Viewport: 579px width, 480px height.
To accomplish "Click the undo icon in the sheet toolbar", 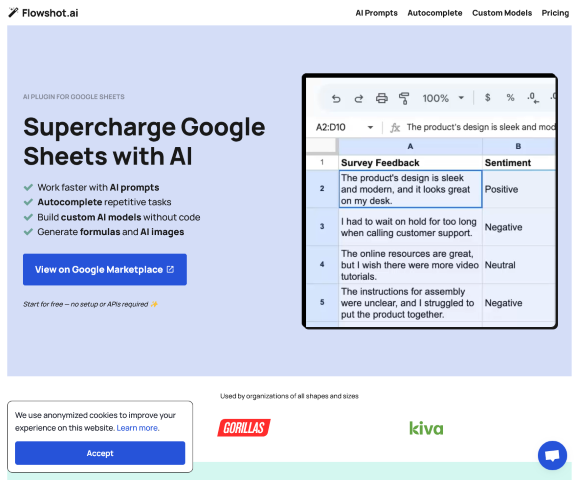I will [x=336, y=99].
